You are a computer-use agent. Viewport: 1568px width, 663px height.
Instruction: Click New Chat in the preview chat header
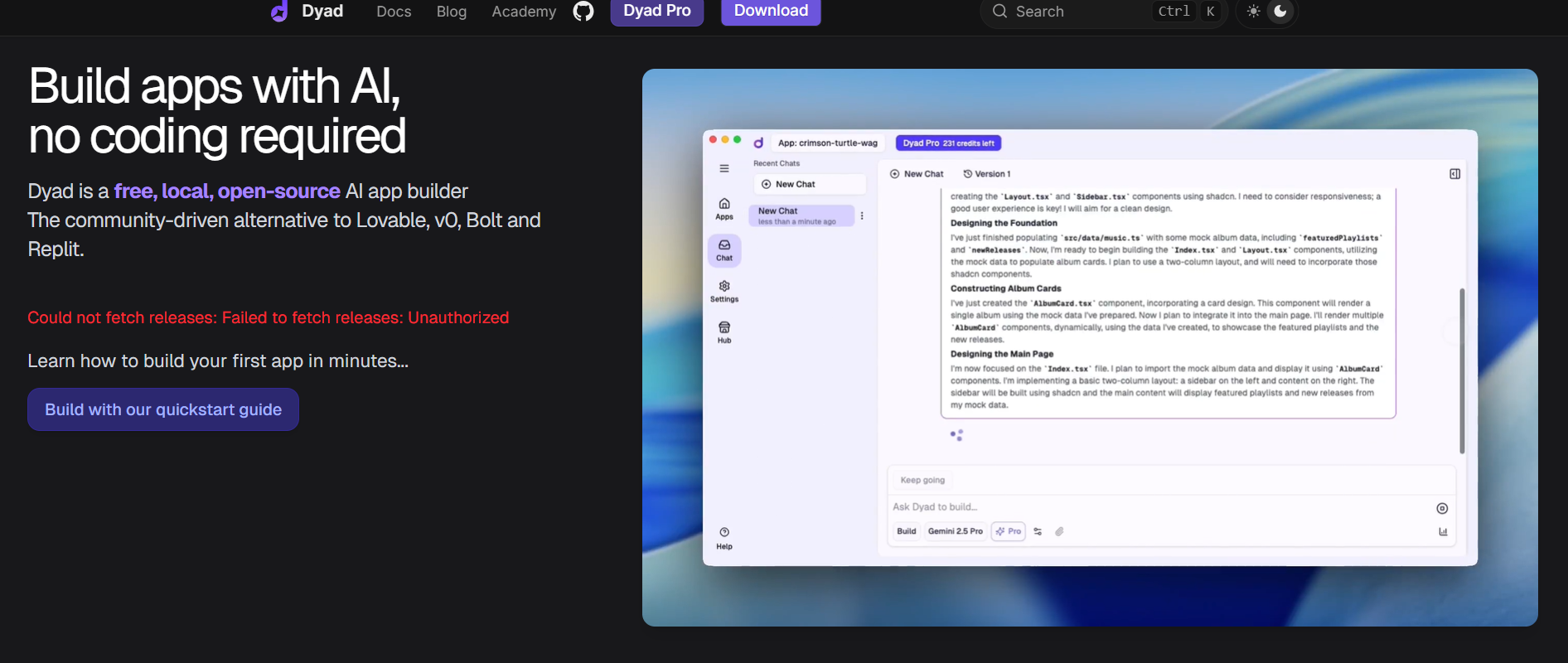pyautogui.click(x=917, y=174)
